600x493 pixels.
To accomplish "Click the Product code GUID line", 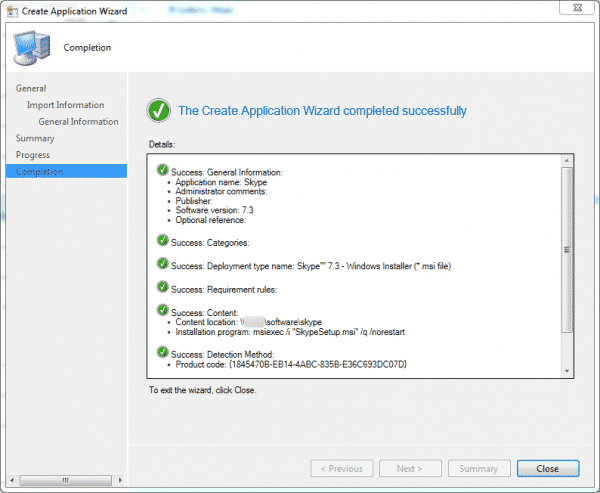I will click(291, 364).
